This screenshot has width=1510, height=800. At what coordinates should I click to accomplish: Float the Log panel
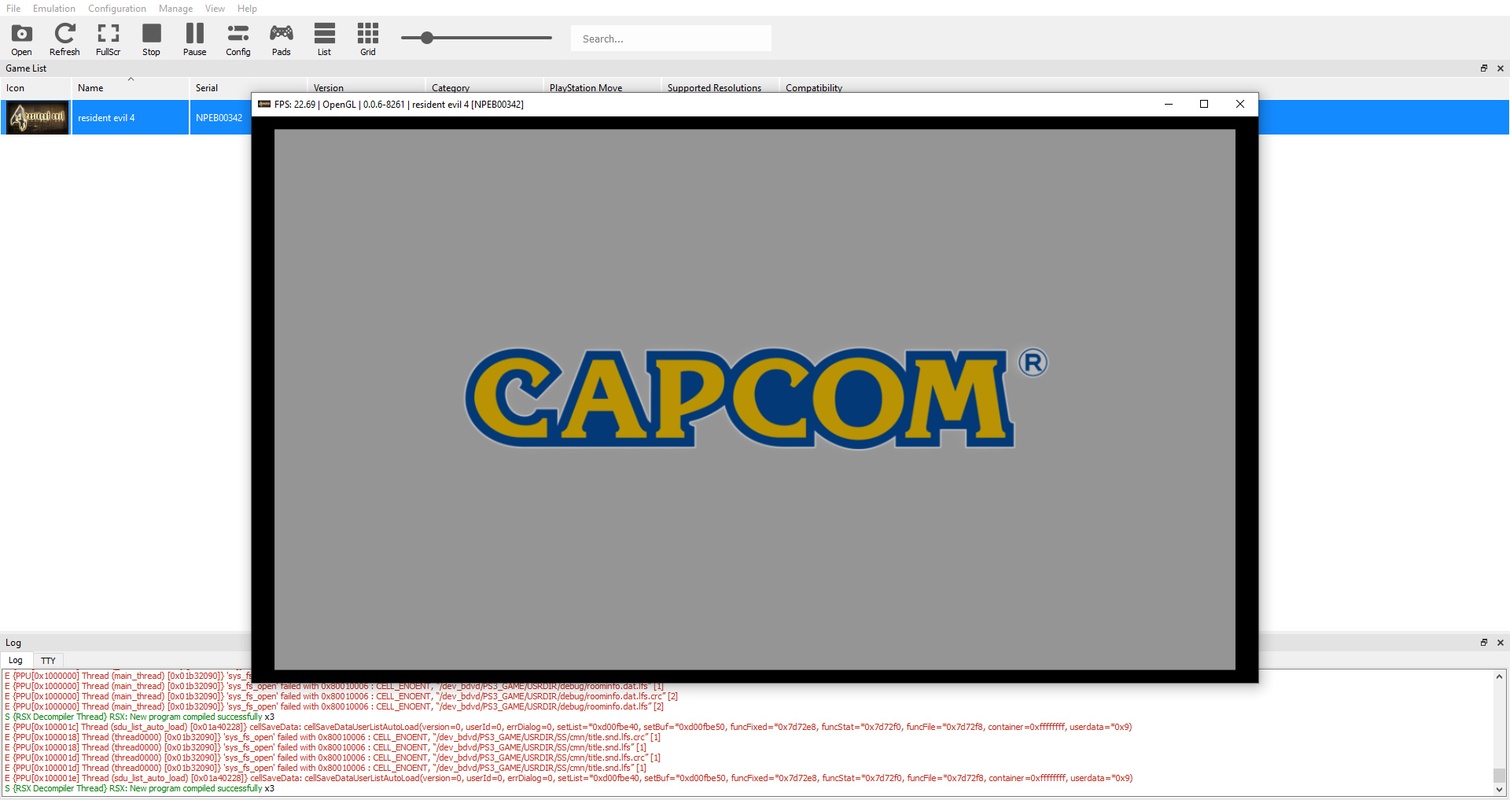(x=1484, y=642)
